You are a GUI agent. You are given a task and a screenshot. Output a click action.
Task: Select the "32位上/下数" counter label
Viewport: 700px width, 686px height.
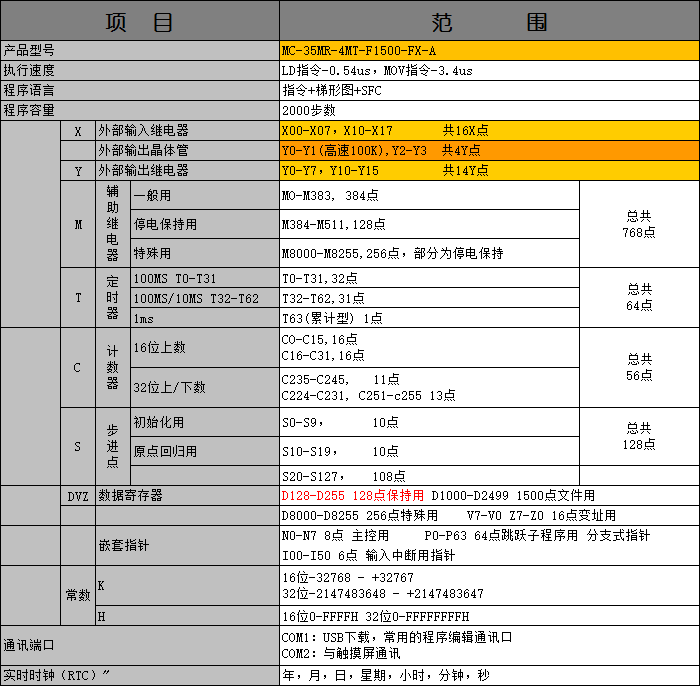click(170, 387)
